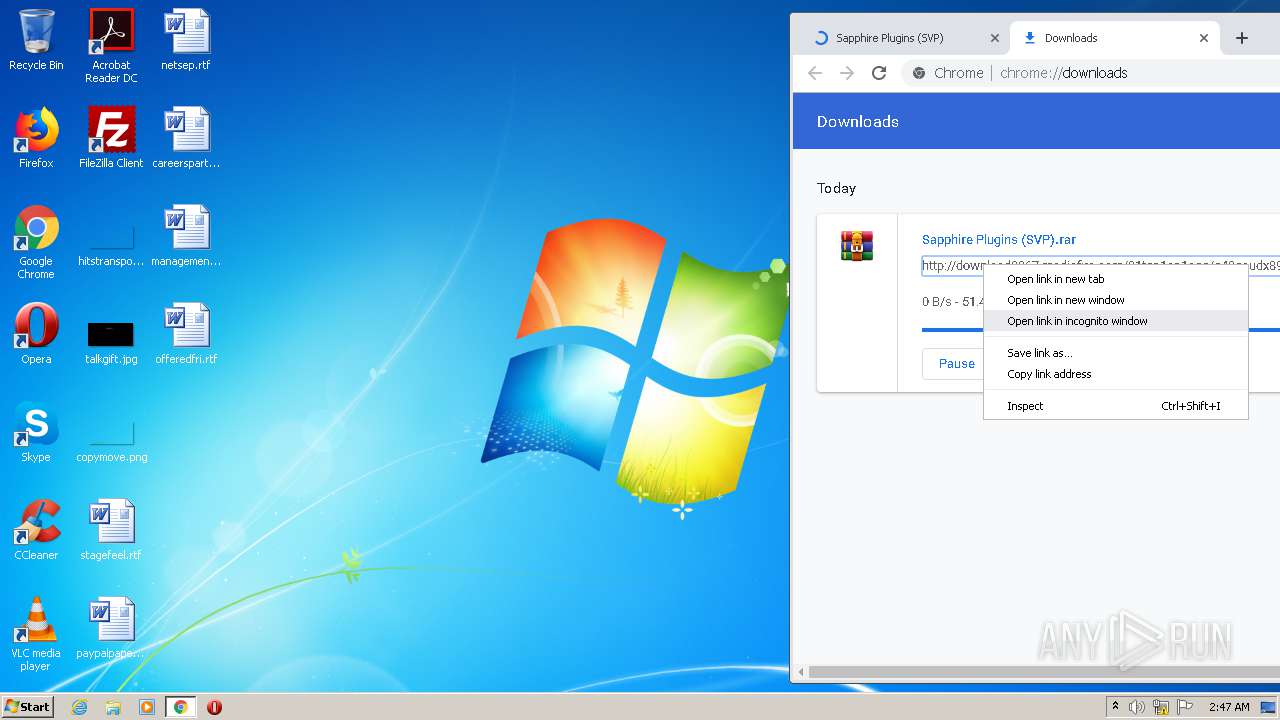The image size is (1280, 720).
Task: Launch Firefox from desktop
Action: (36, 138)
